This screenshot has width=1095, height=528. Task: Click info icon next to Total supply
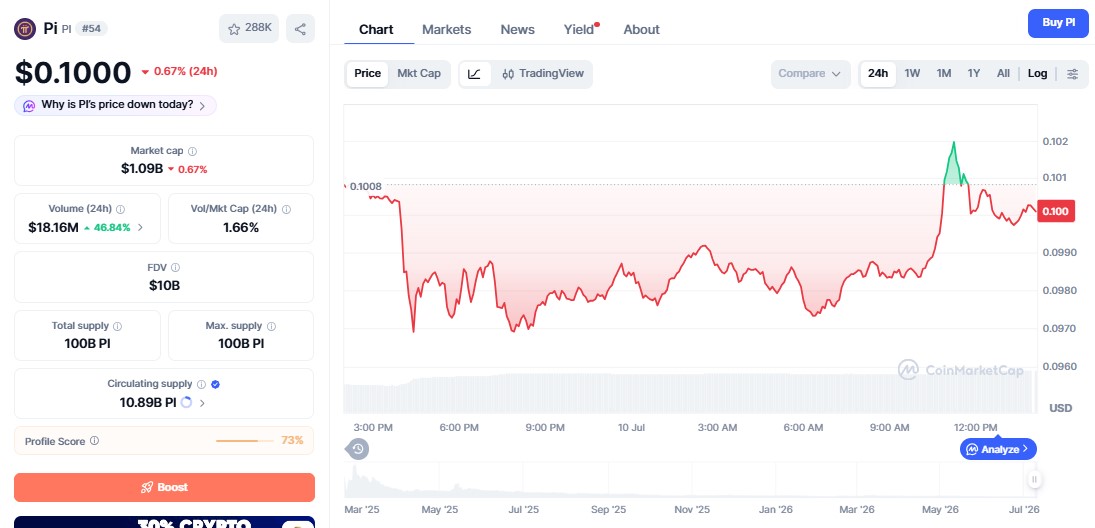[x=117, y=326]
